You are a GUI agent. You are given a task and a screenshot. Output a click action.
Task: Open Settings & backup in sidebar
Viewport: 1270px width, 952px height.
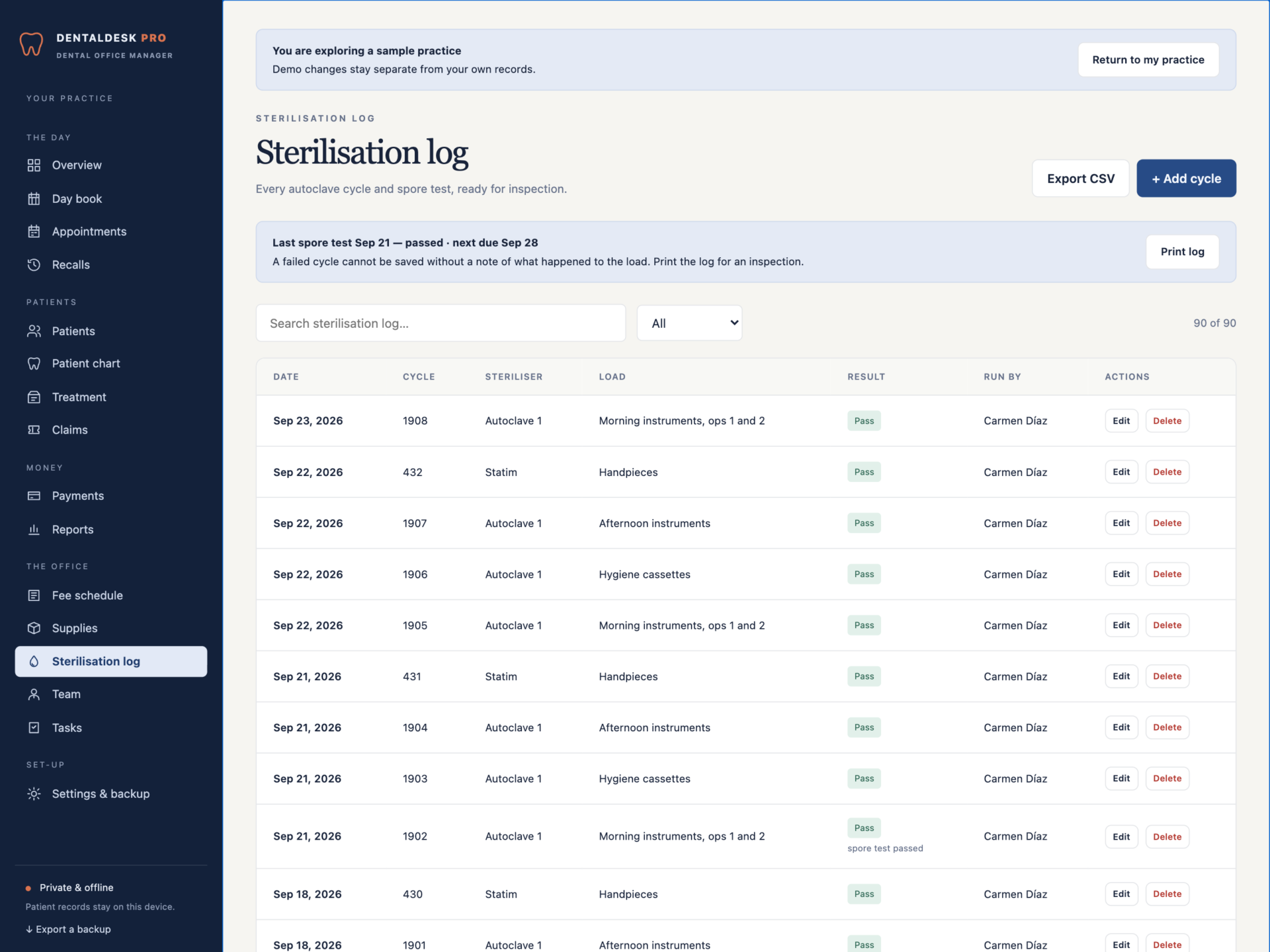coord(110,793)
